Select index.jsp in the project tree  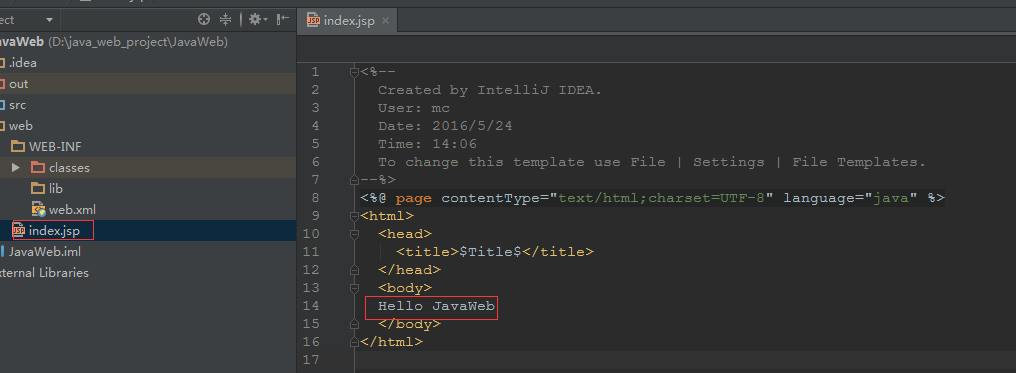pos(148,231)
